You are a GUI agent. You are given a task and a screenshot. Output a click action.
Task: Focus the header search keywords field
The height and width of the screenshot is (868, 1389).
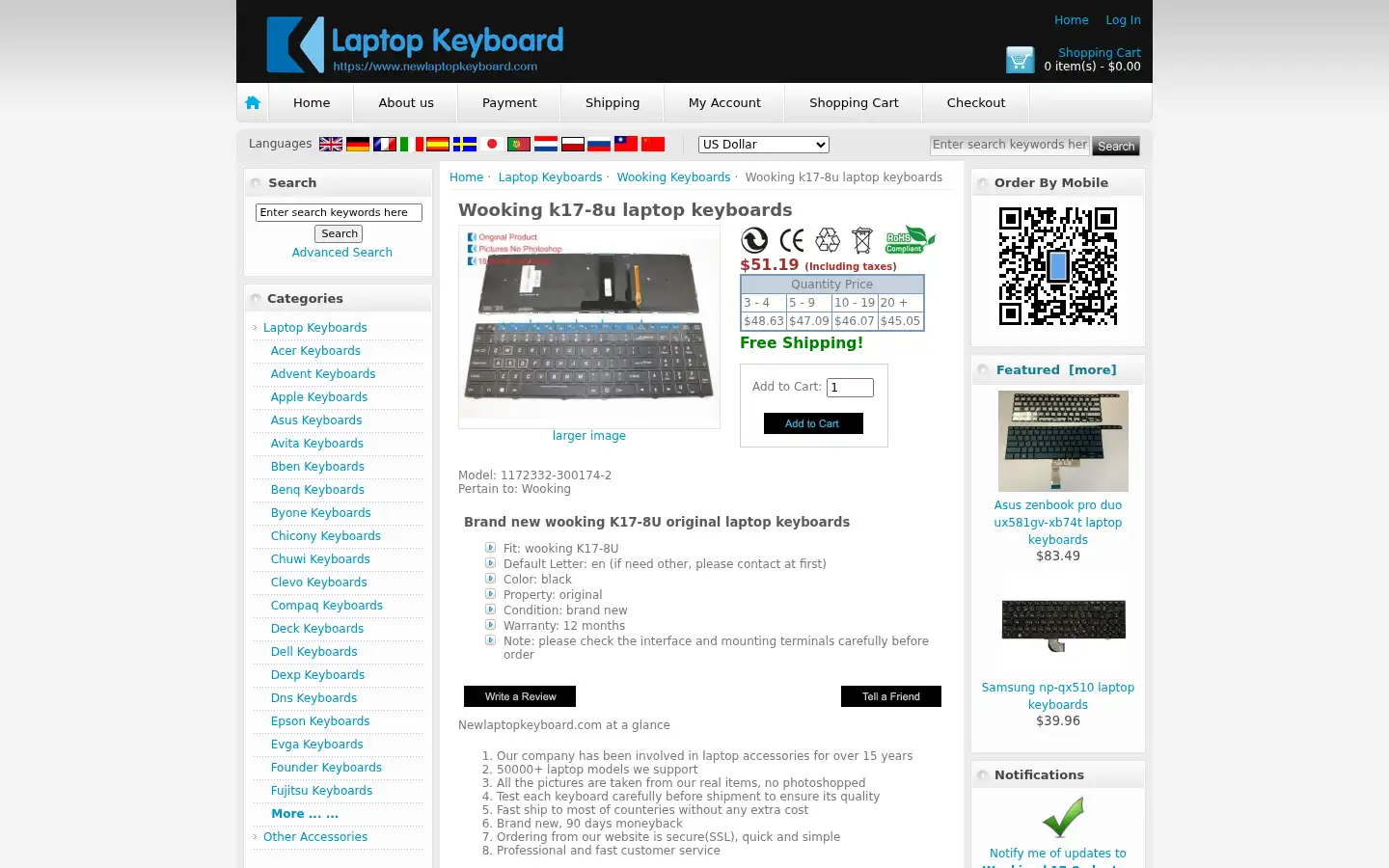(1009, 145)
